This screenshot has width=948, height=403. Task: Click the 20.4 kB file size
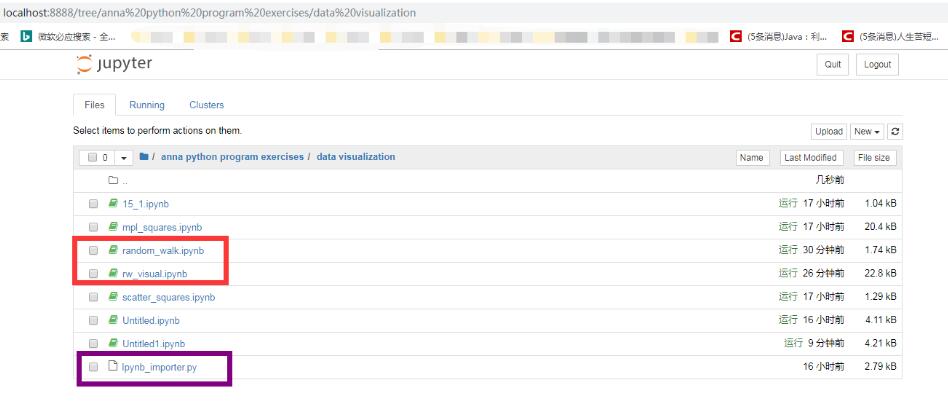click(x=881, y=227)
